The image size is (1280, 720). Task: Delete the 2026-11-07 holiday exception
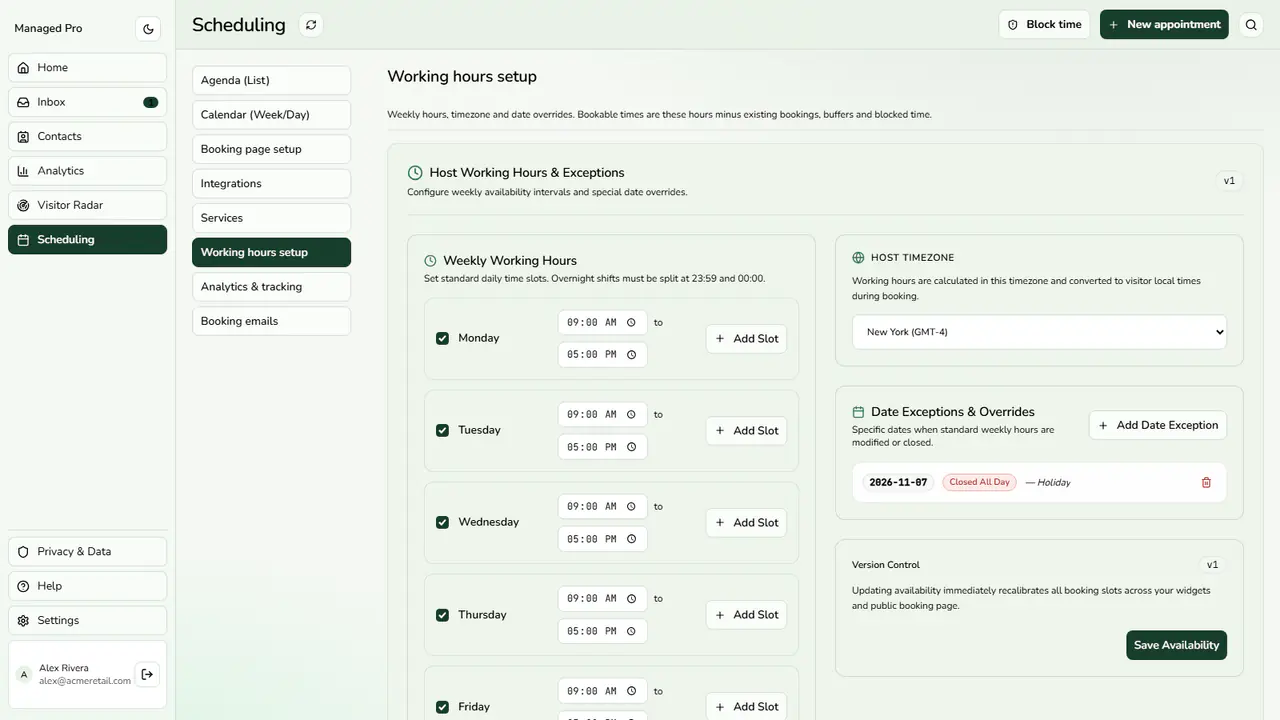[1206, 482]
